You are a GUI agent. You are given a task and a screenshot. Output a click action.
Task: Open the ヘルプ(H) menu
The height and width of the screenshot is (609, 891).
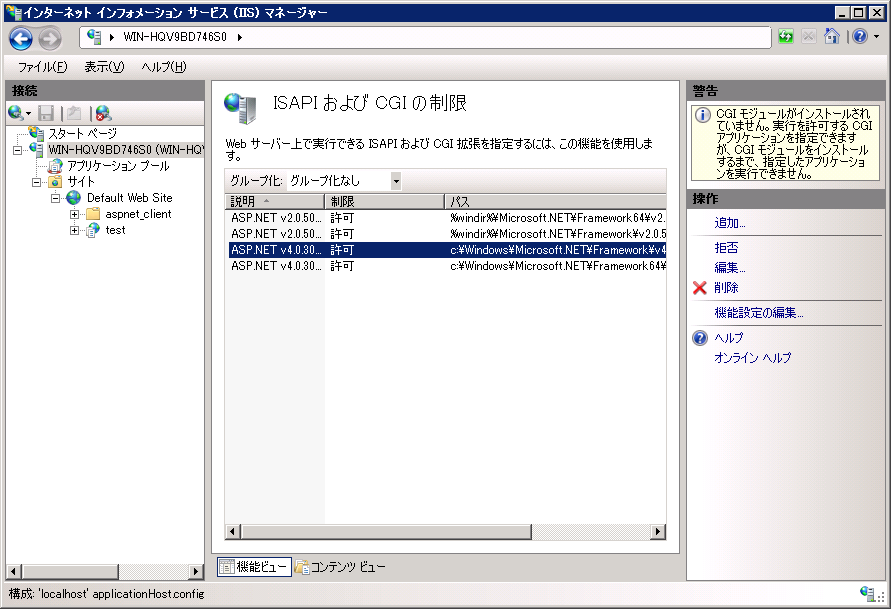tap(164, 67)
